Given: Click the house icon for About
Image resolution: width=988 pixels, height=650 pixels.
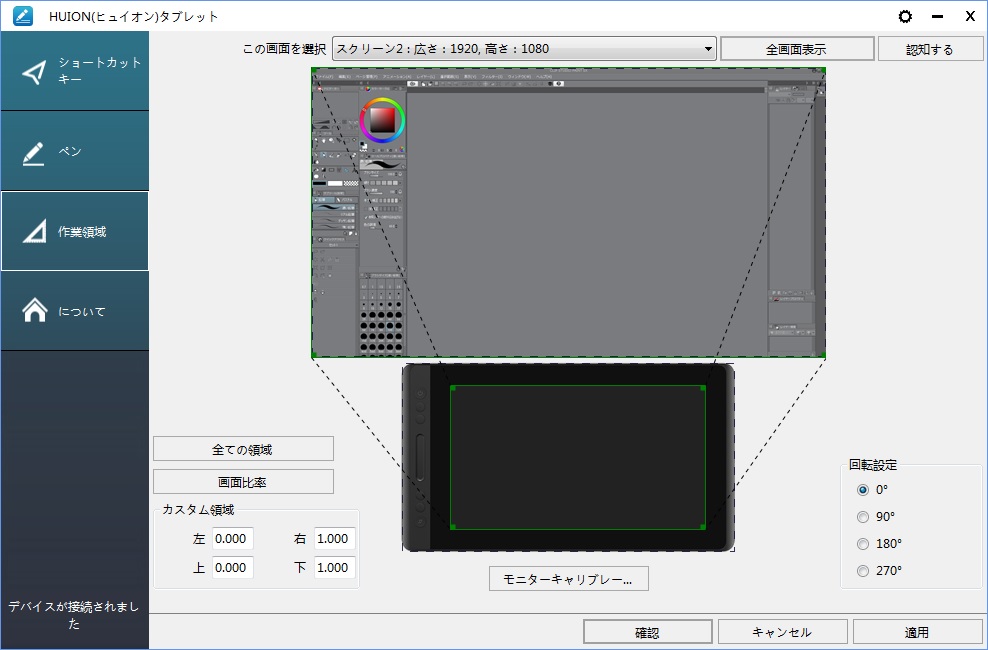Looking at the screenshot, I should click(34, 311).
